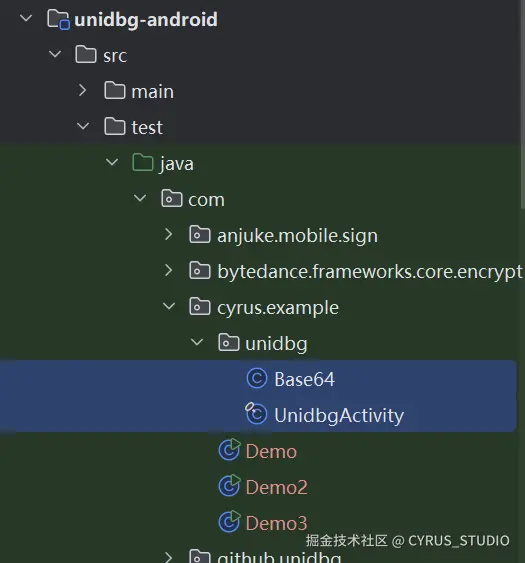Select the unidbg package label
The width and height of the screenshot is (525, 563).
[277, 344]
